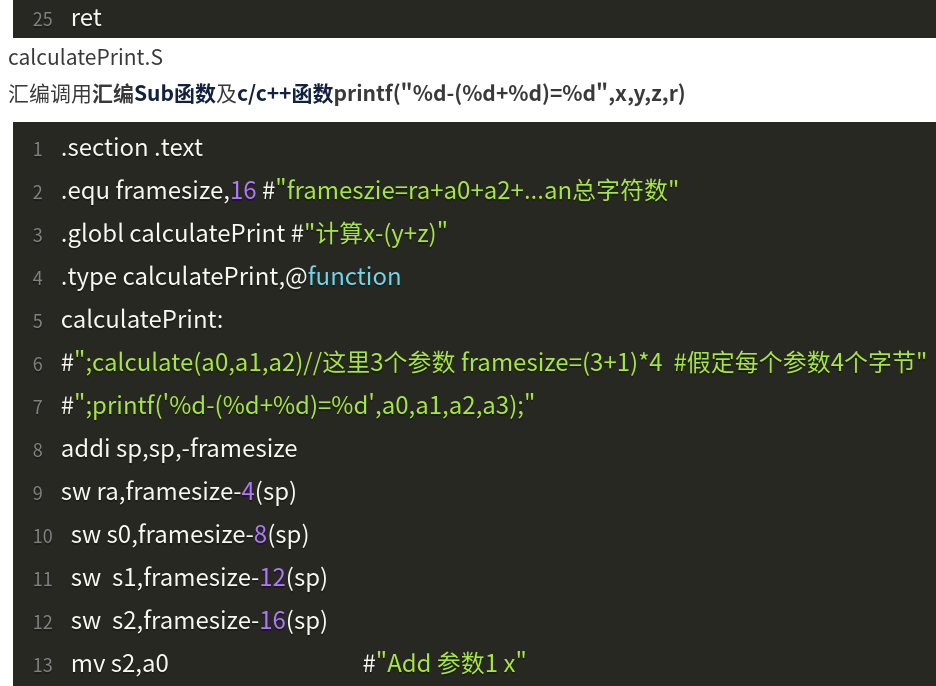Click the number 16 in framesize definition
The height and width of the screenshot is (686, 936).
click(243, 191)
